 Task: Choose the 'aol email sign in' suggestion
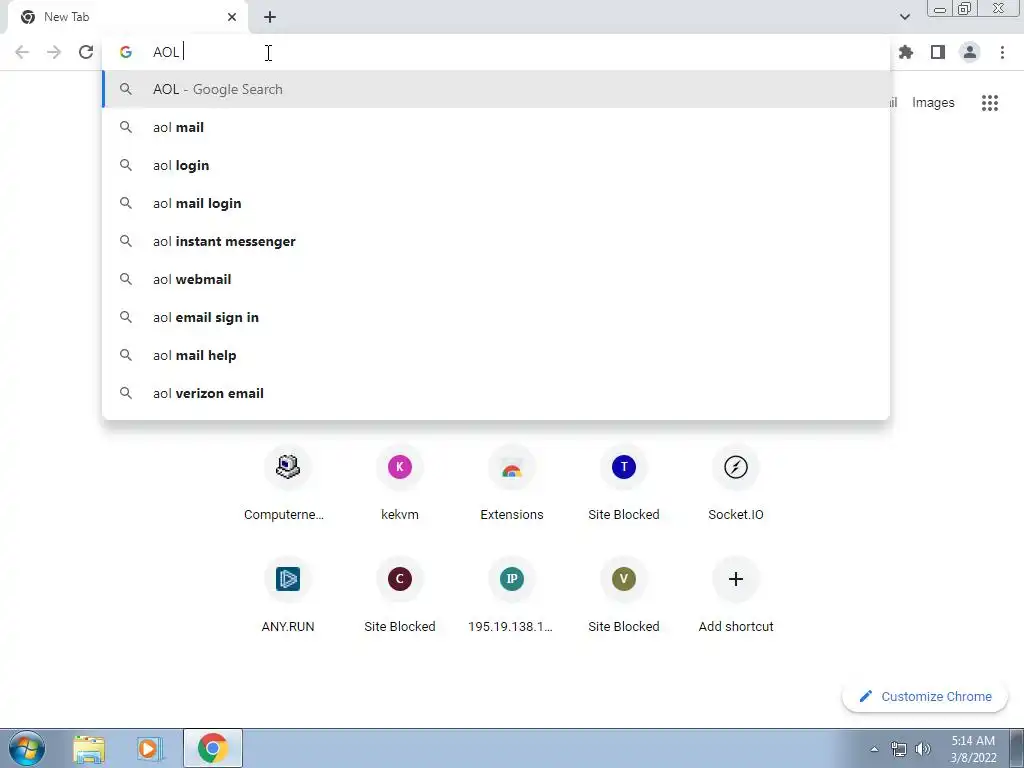click(496, 317)
